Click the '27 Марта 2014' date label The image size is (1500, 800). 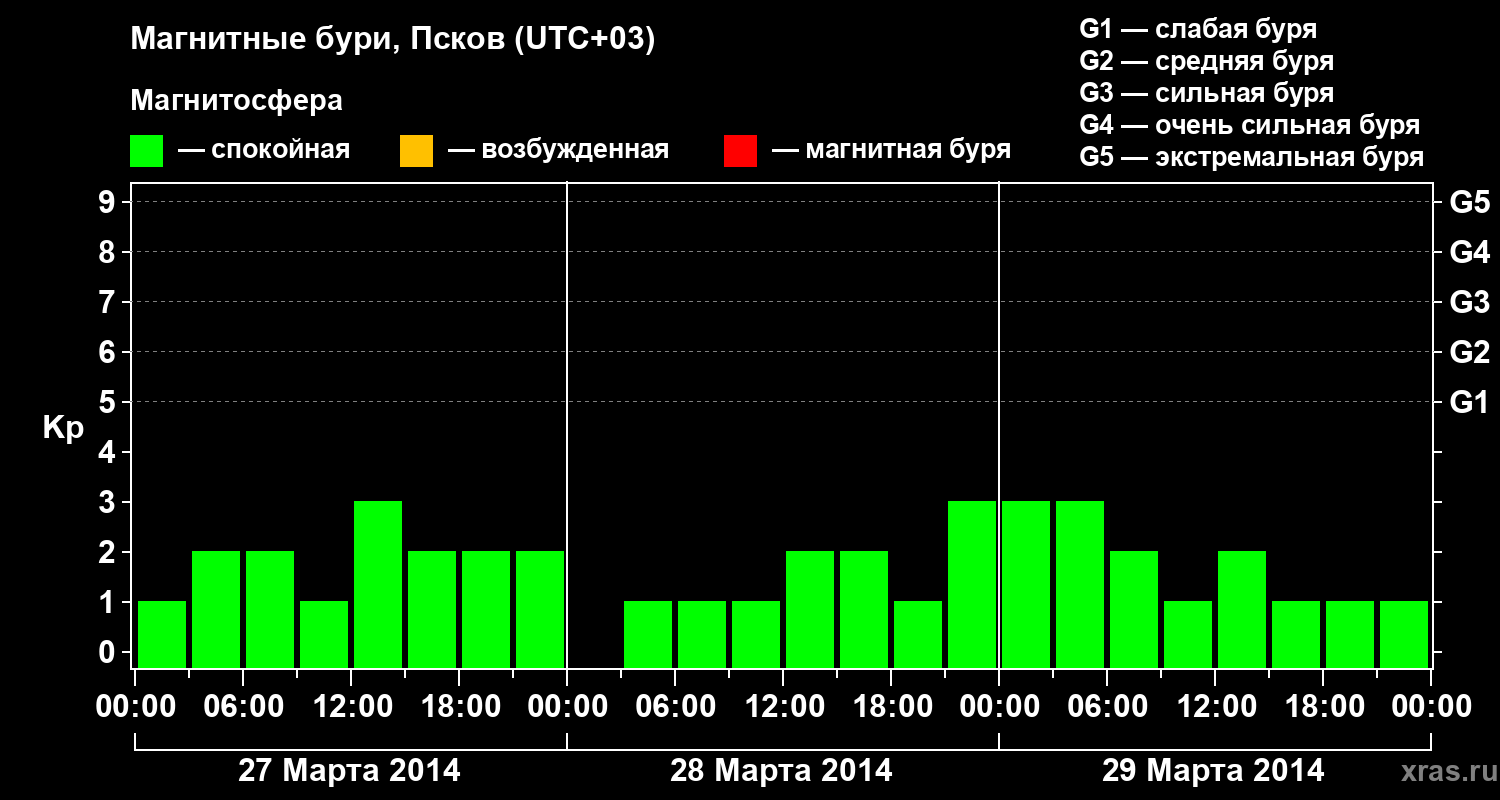click(349, 770)
